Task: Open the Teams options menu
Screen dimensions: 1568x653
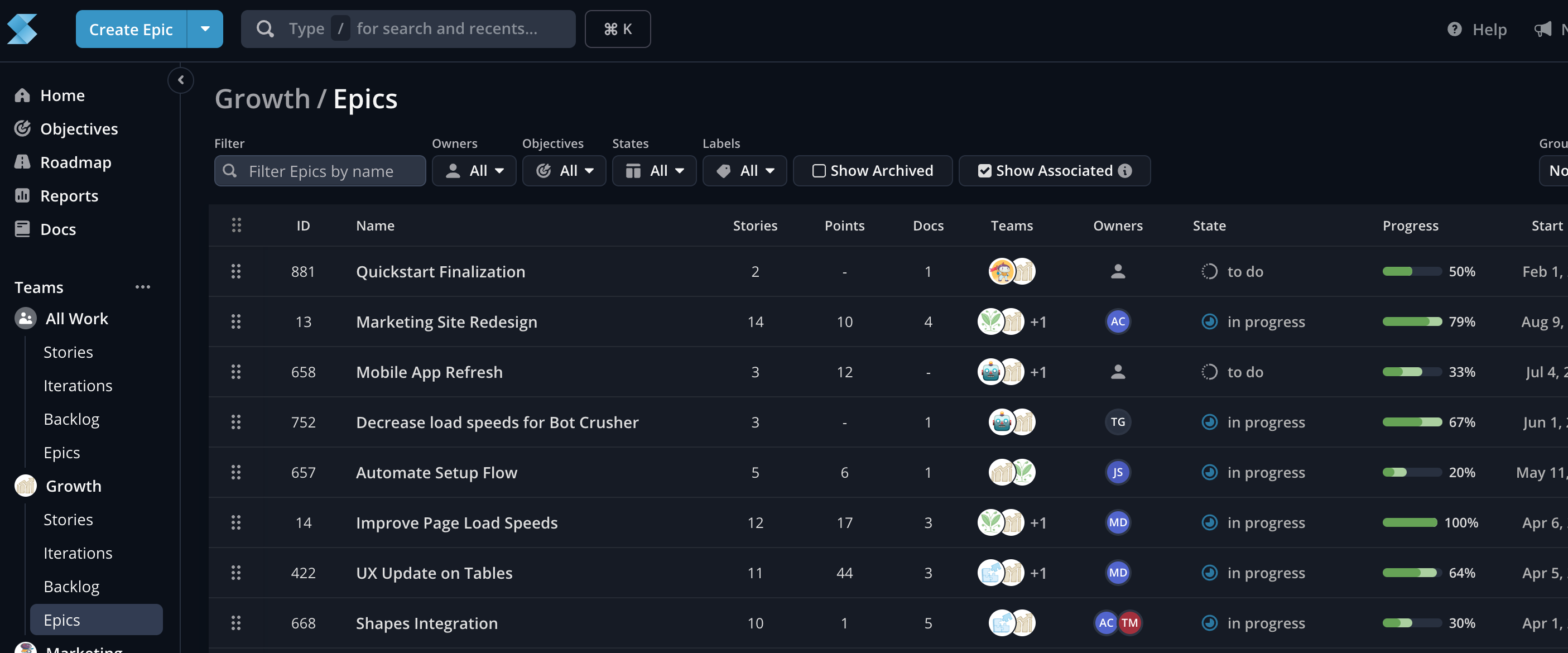Action: point(143,287)
